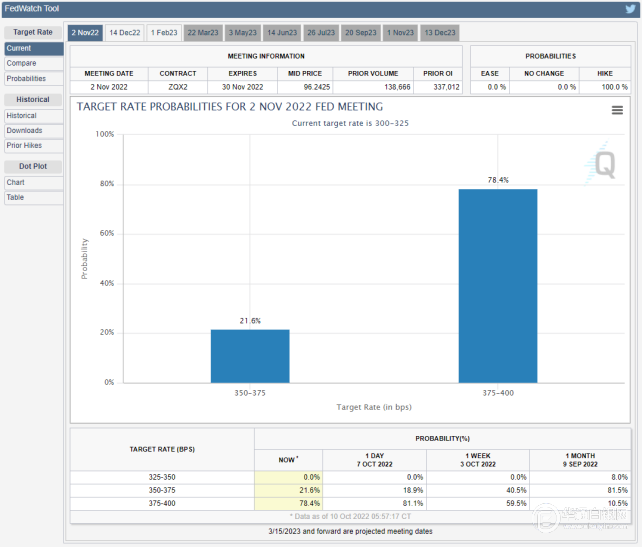Click the 81.1% one-day value
The image size is (643, 548).
click(413, 504)
